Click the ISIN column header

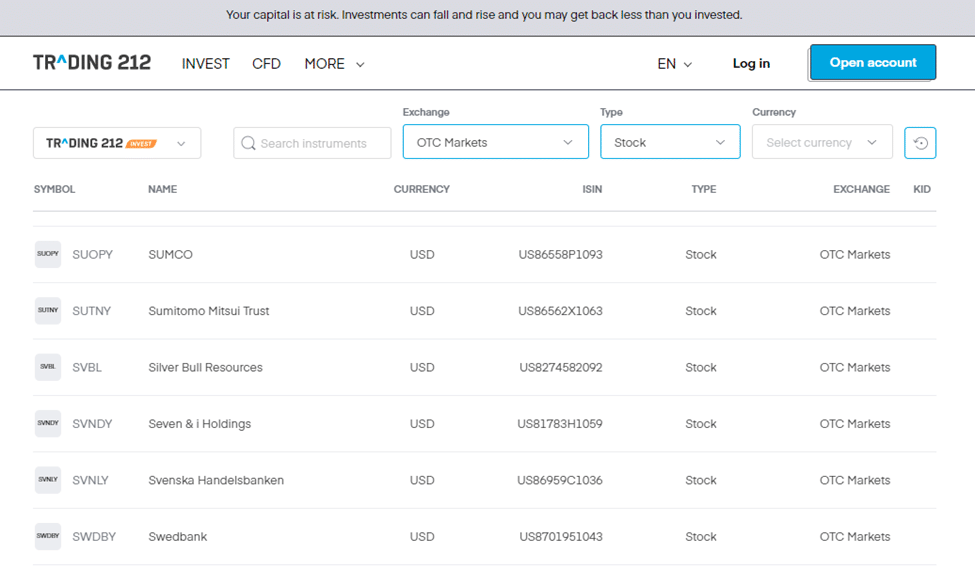[592, 189]
